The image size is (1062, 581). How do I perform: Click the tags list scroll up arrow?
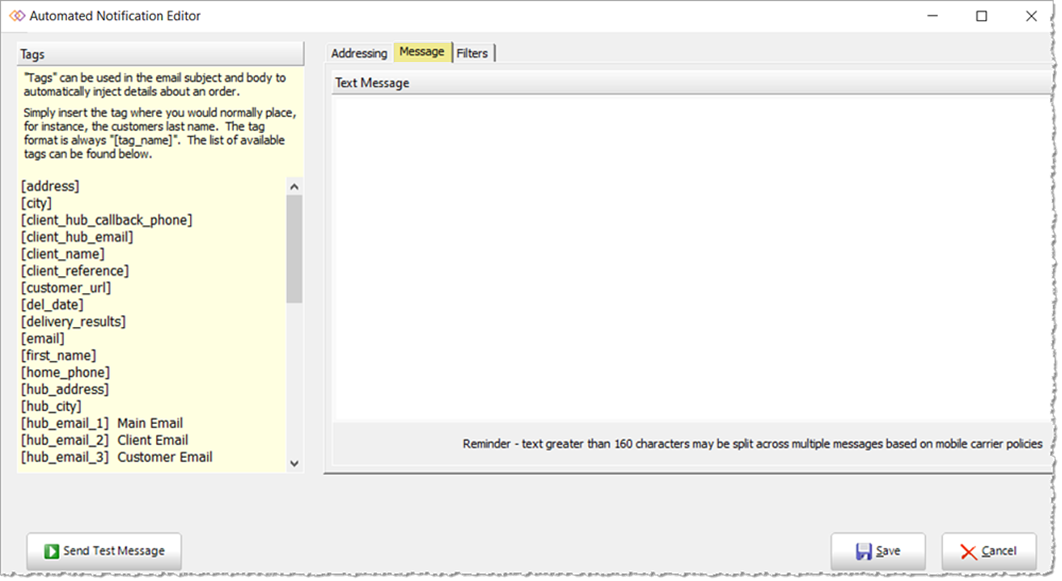(294, 187)
